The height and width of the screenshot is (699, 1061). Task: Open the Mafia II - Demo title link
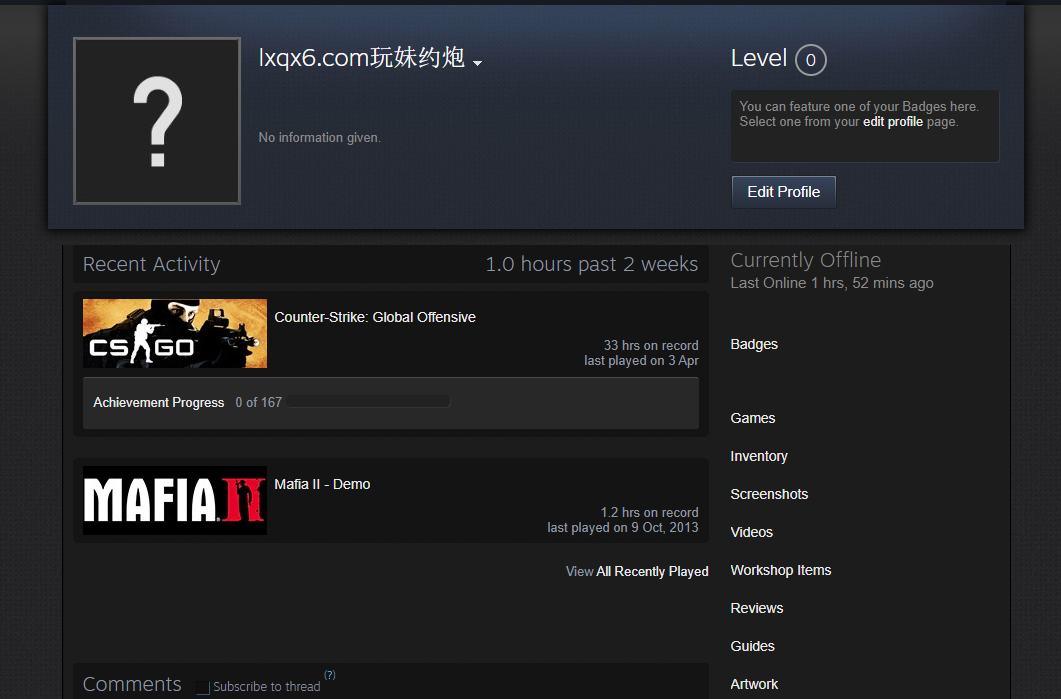pyautogui.click(x=322, y=484)
